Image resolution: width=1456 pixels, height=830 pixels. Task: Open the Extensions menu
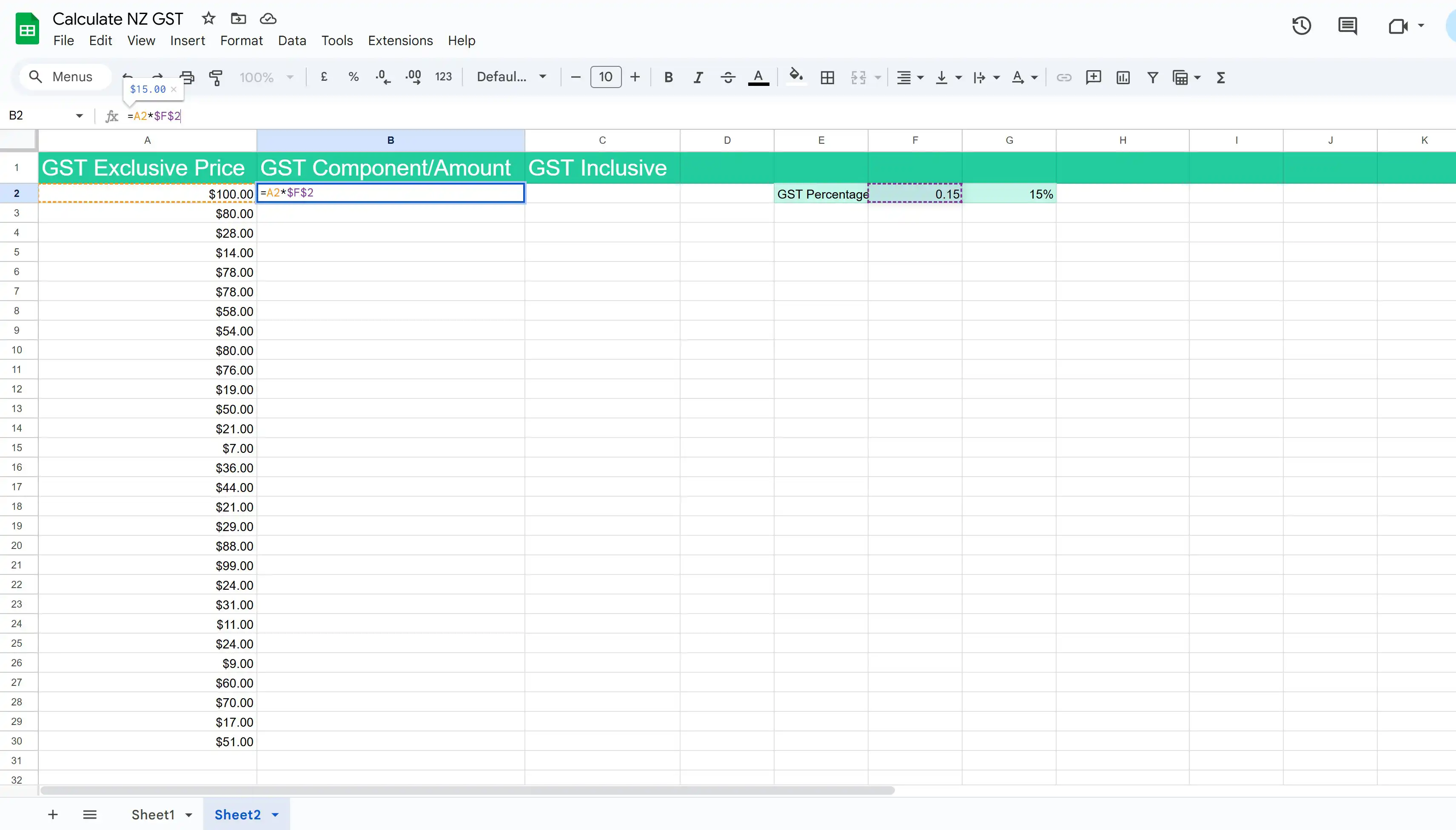(400, 40)
